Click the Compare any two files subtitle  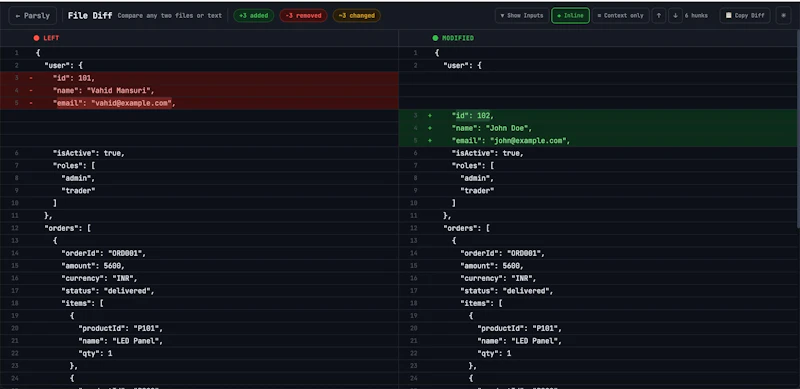coord(170,16)
